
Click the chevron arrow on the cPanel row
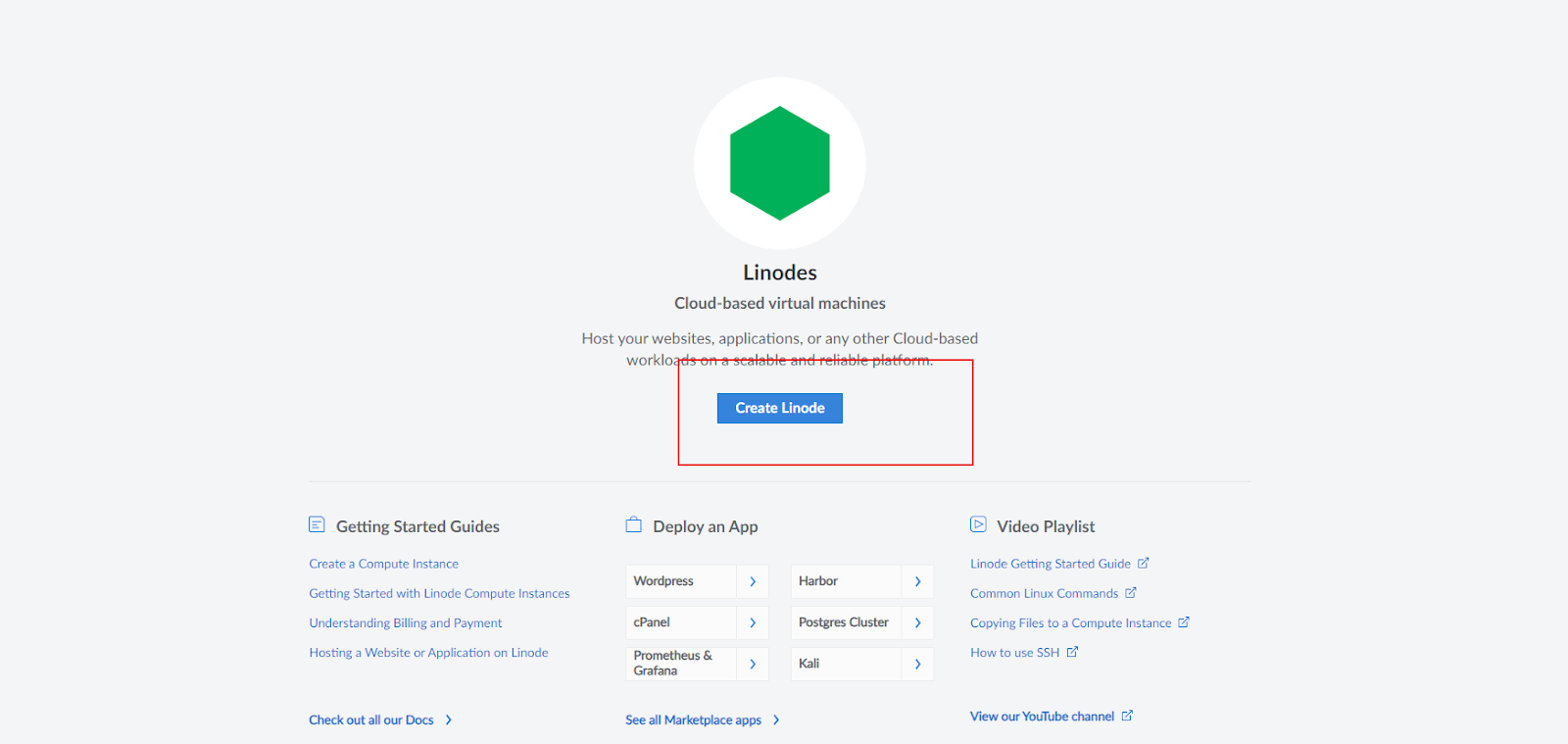(x=753, y=622)
